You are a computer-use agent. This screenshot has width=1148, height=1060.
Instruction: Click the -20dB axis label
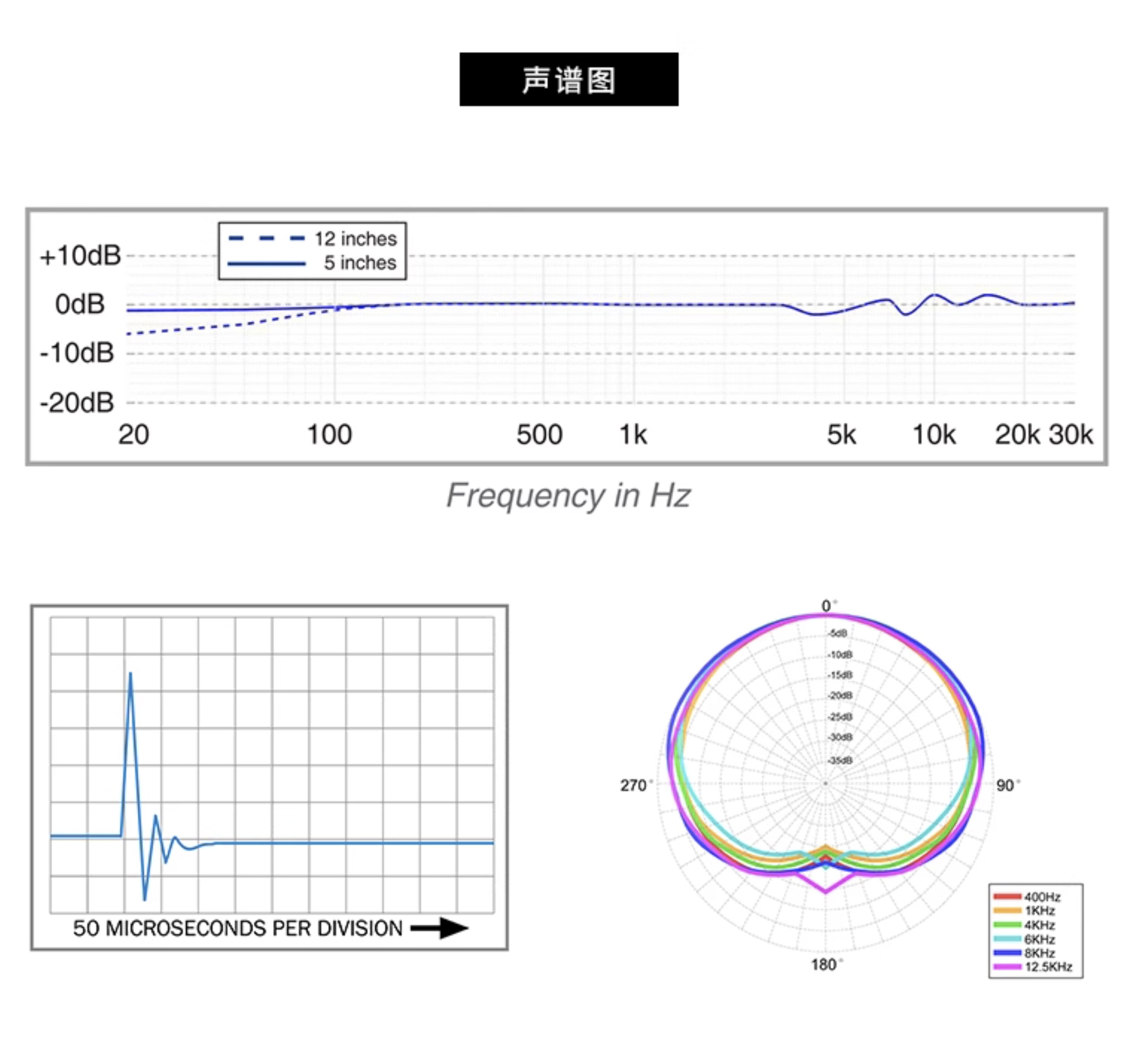[x=77, y=402]
